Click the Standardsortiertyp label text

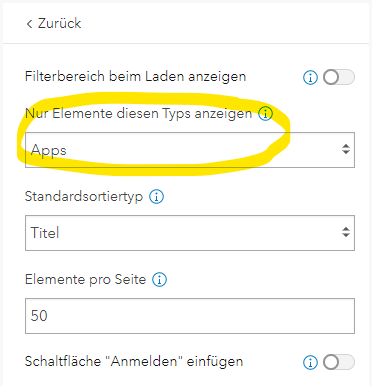click(84, 197)
